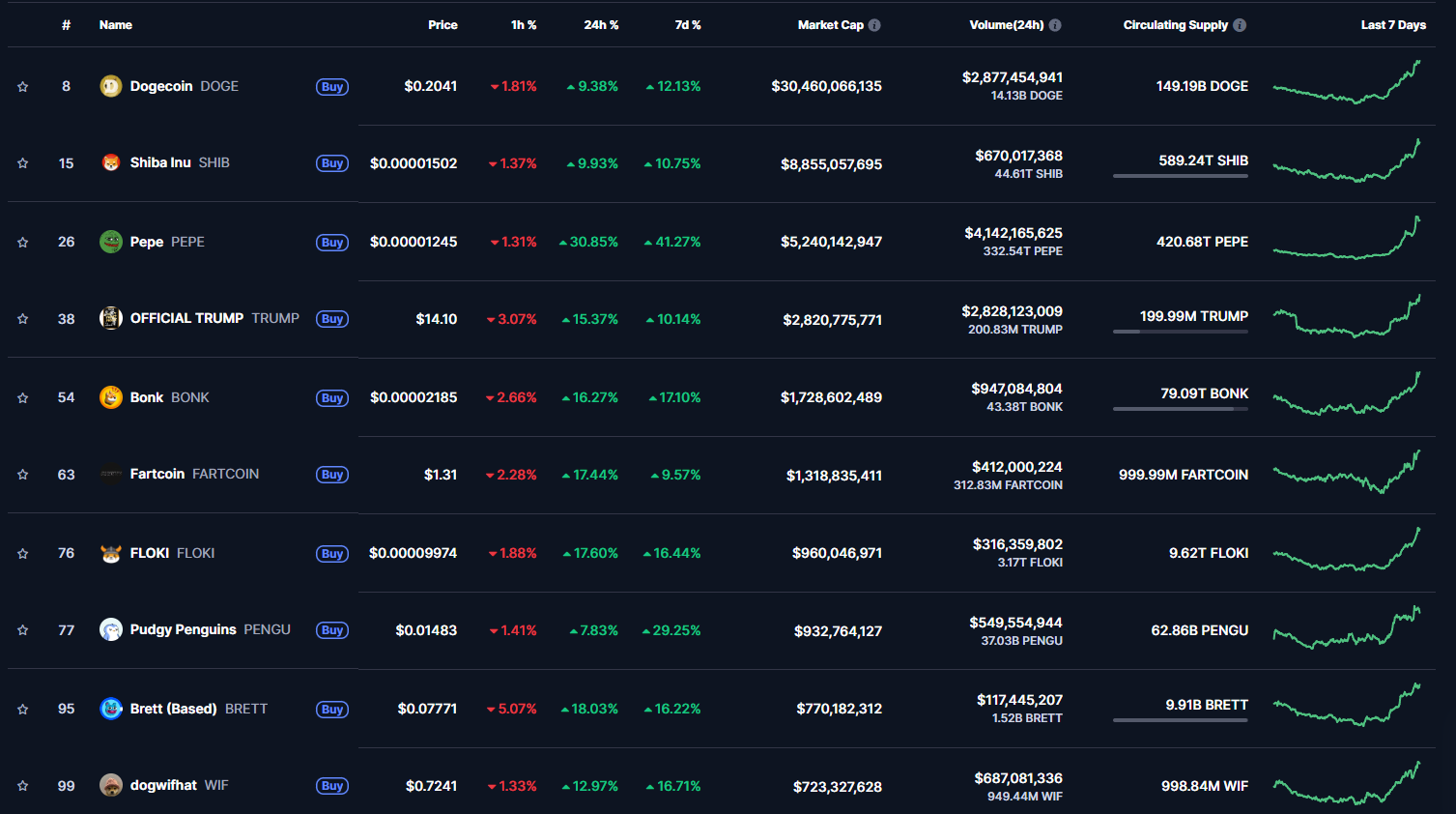Click Brett circulating supply progress bar

pos(1181,720)
